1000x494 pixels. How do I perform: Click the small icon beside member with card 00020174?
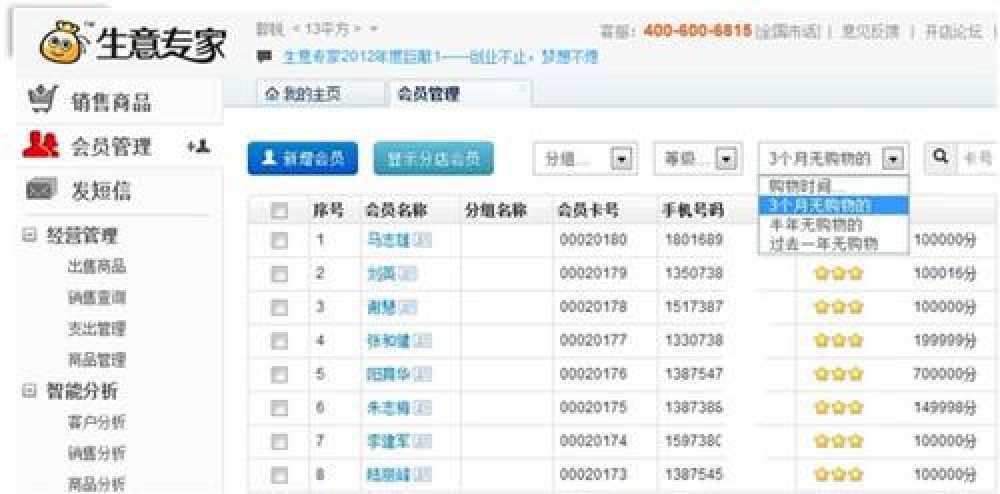[422, 439]
